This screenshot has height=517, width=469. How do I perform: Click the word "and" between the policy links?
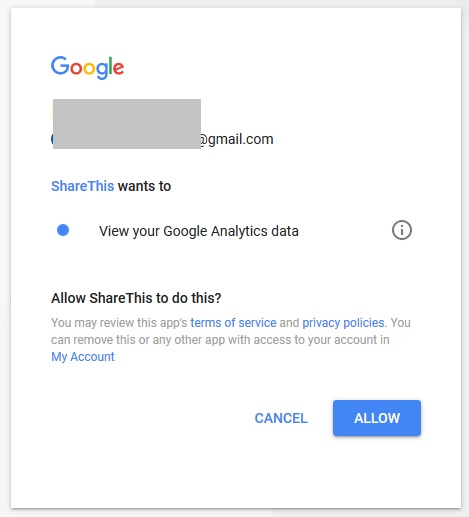coord(289,323)
